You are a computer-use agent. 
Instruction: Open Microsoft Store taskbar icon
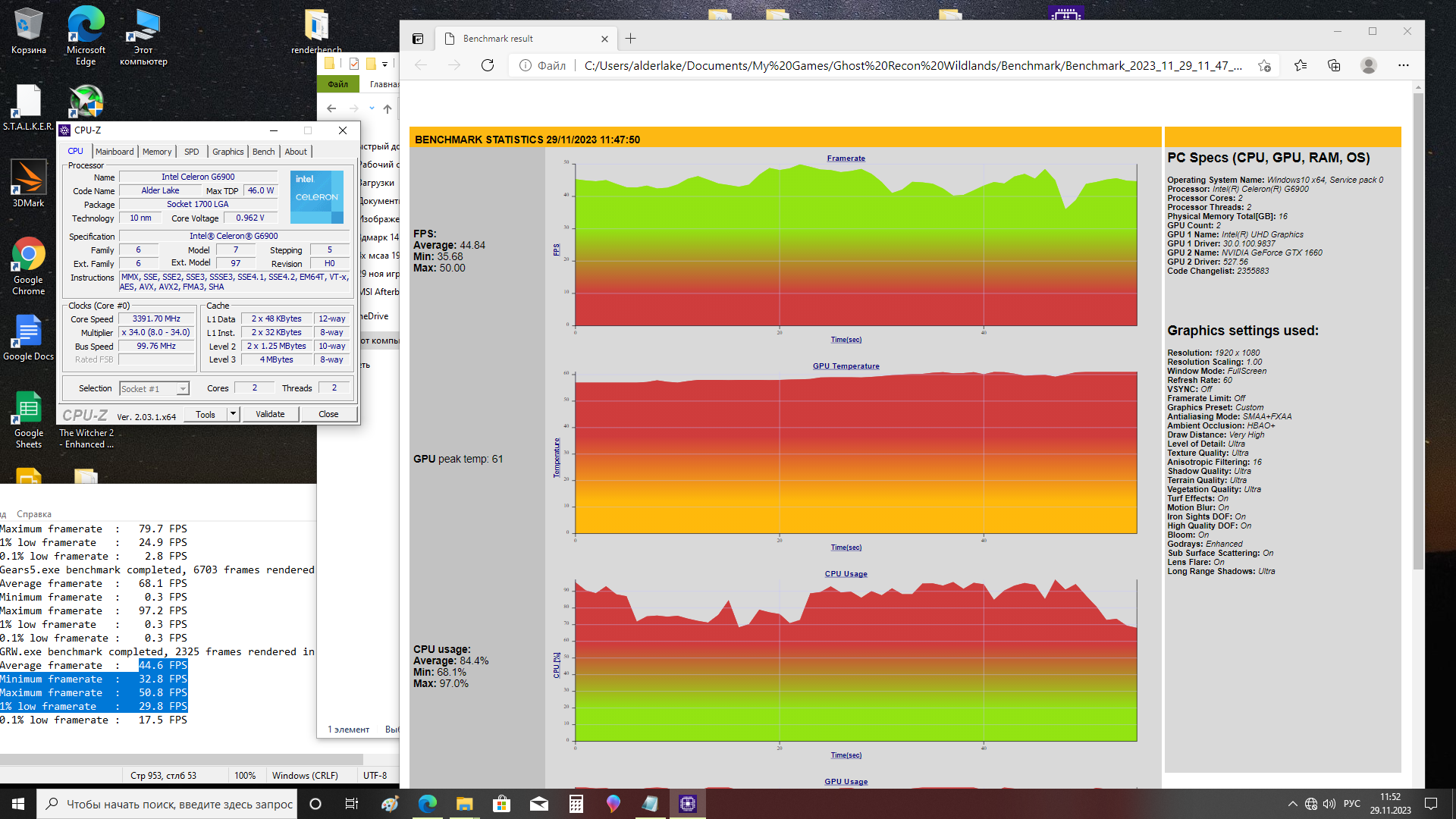point(501,804)
